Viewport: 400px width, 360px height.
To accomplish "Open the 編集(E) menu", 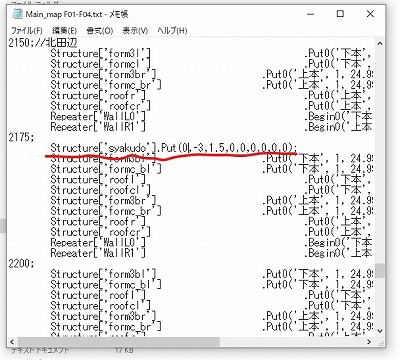I will (x=64, y=31).
